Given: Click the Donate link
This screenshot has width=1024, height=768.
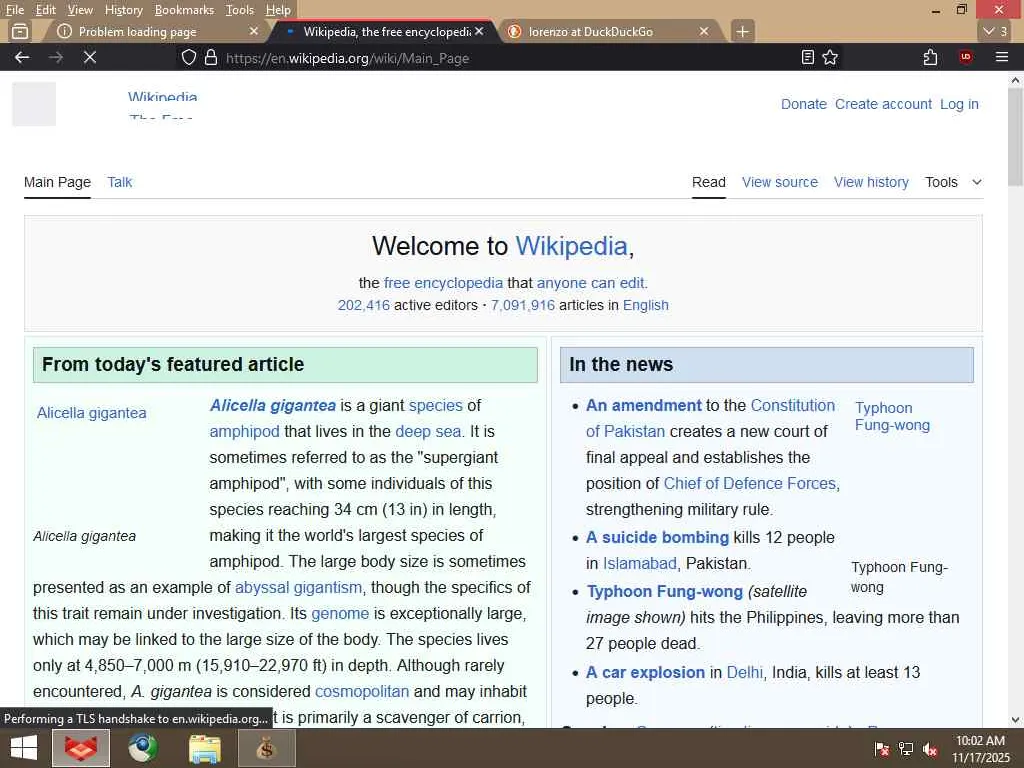Looking at the screenshot, I should tap(804, 104).
